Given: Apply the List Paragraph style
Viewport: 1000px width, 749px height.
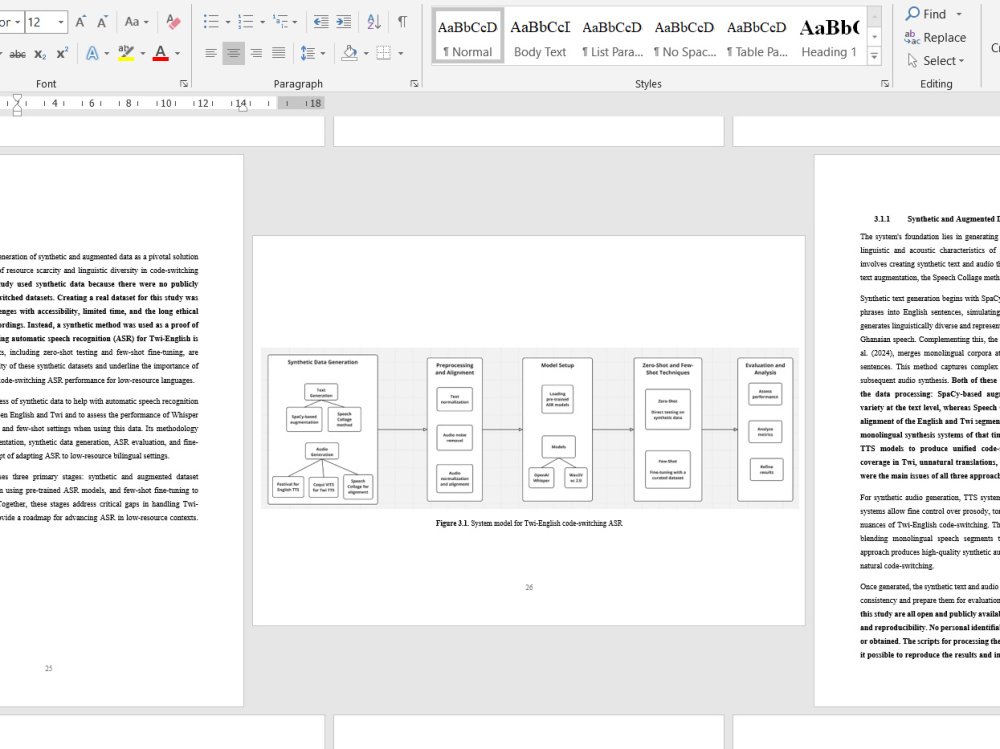Looking at the screenshot, I should tap(612, 36).
